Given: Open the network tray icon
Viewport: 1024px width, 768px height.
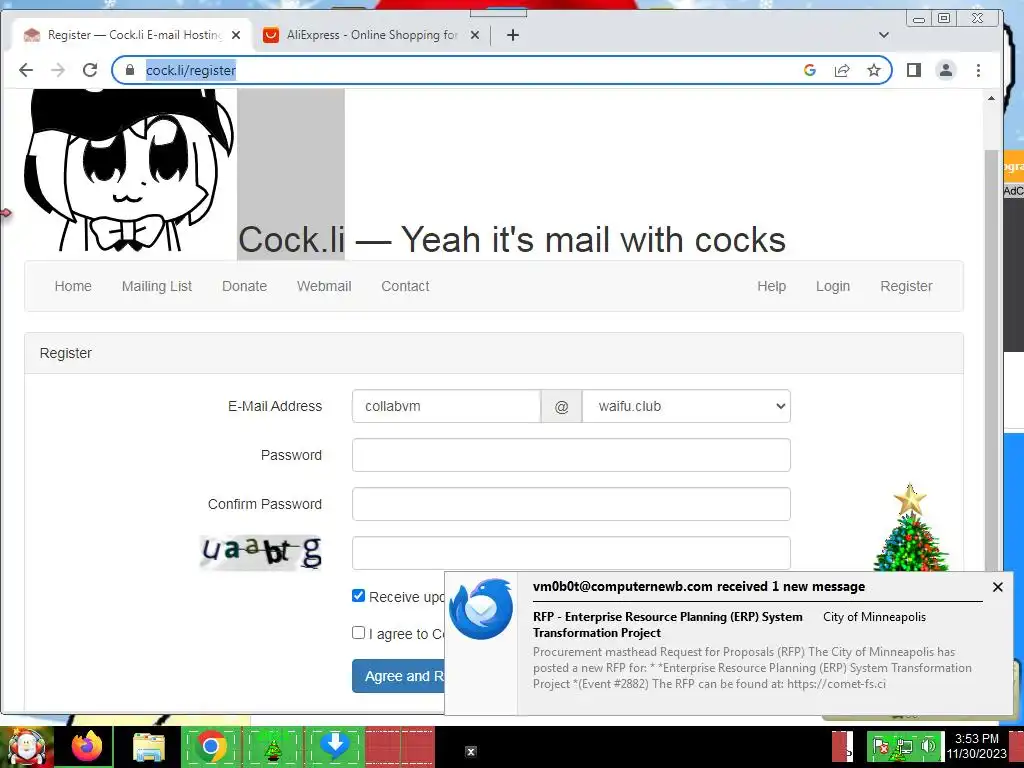Looking at the screenshot, I should [904, 746].
